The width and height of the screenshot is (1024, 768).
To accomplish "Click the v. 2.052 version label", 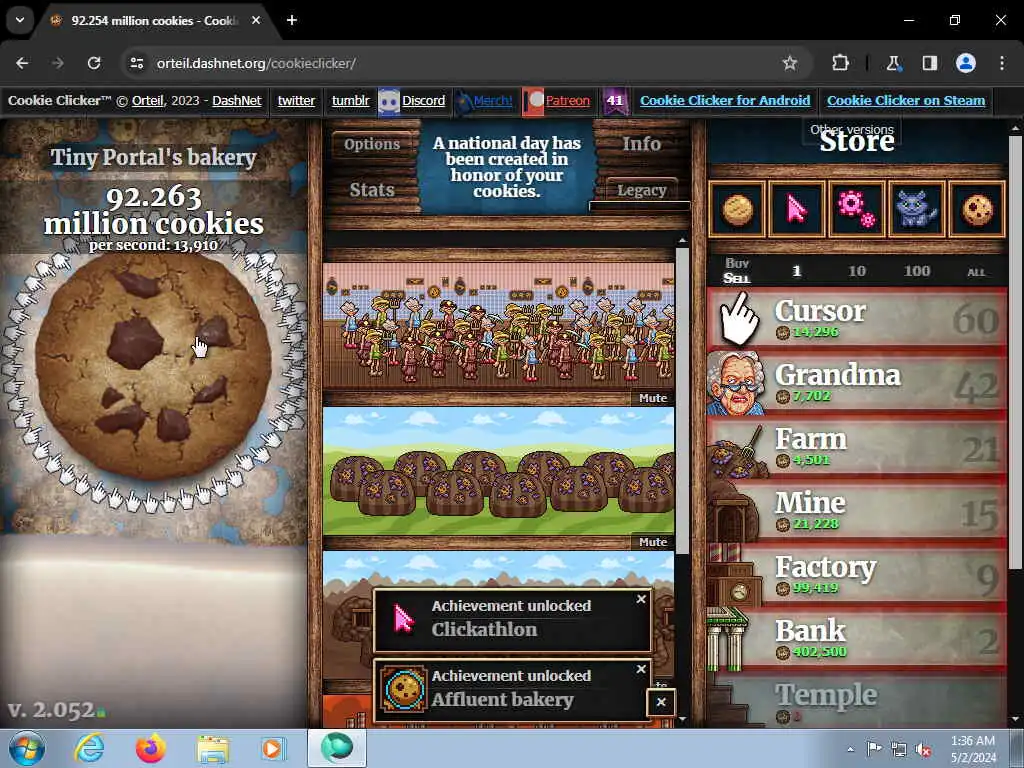I will [x=51, y=710].
